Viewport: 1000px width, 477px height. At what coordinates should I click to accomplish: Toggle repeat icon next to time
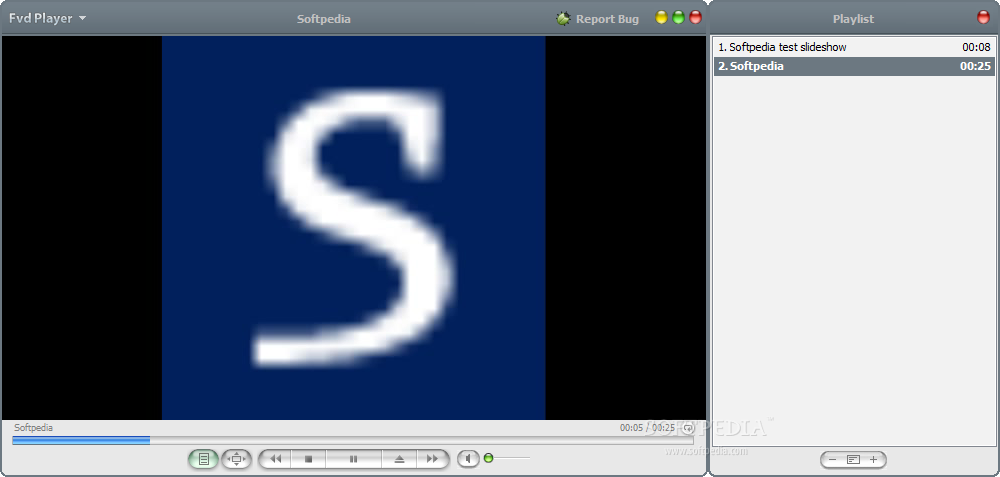pyautogui.click(x=688, y=428)
